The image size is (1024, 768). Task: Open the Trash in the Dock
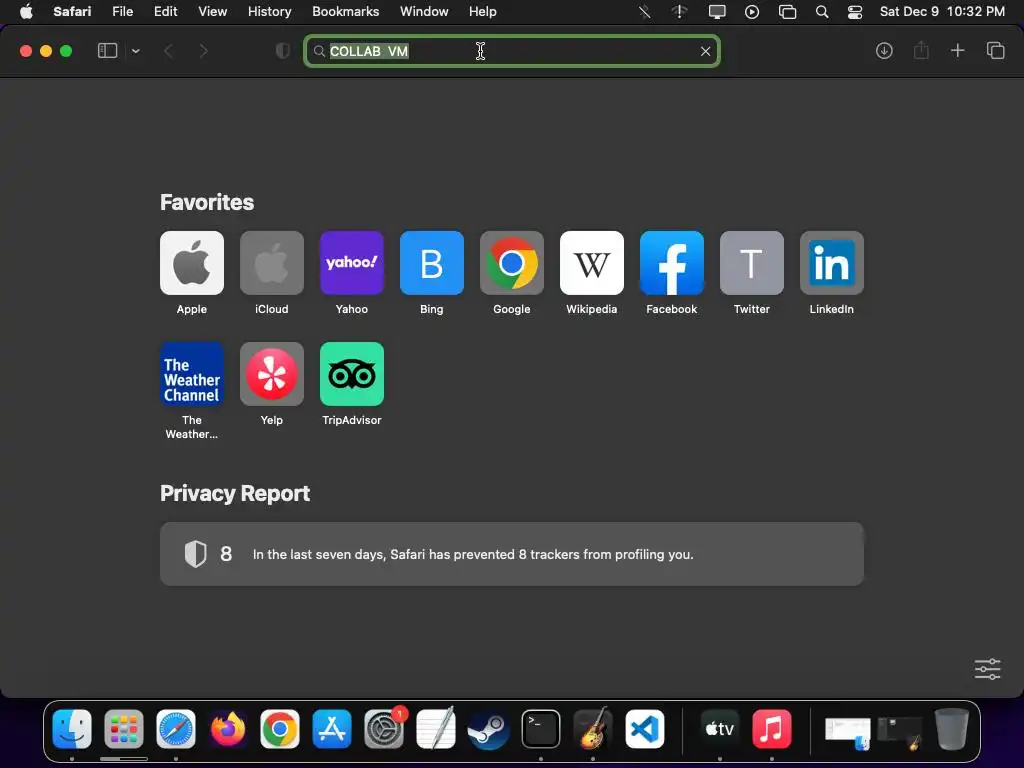click(952, 728)
